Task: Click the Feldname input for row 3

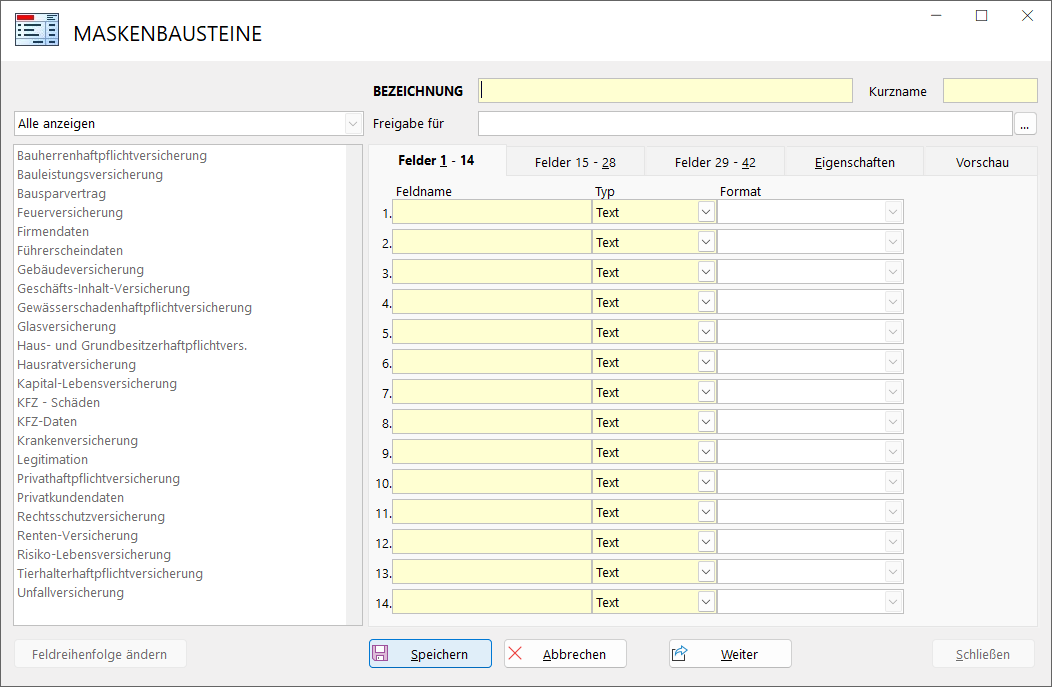Action: tap(492, 272)
